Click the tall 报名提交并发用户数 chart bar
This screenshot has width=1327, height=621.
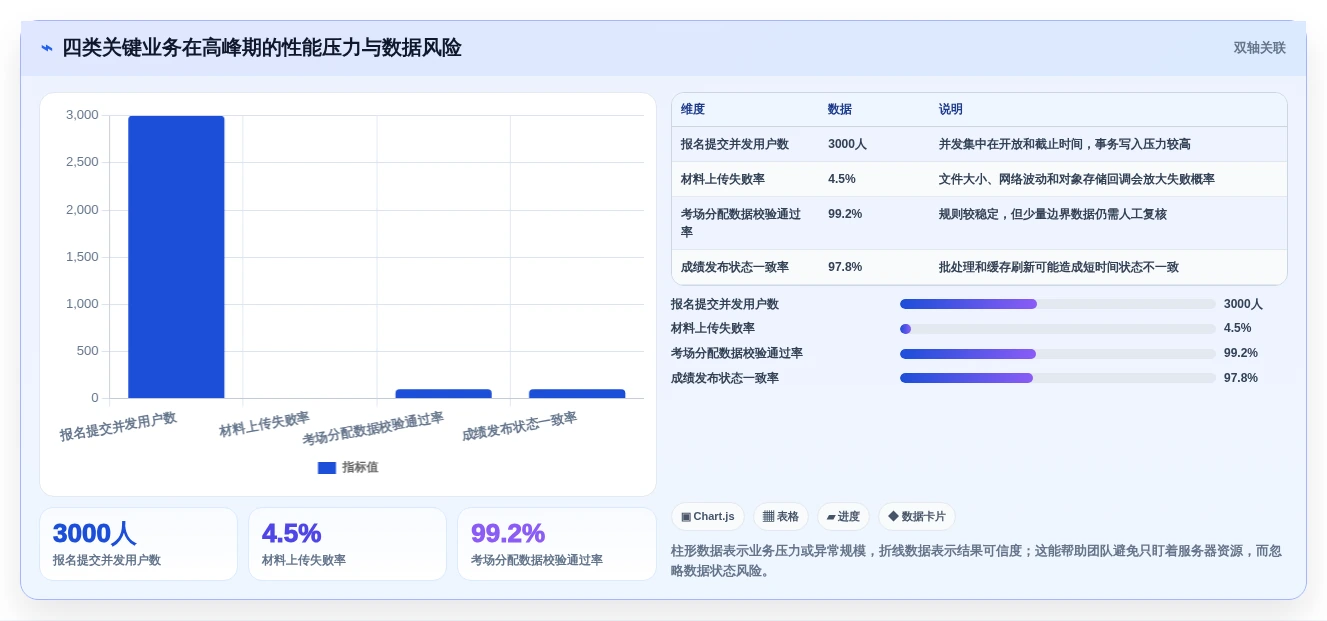[x=176, y=257]
